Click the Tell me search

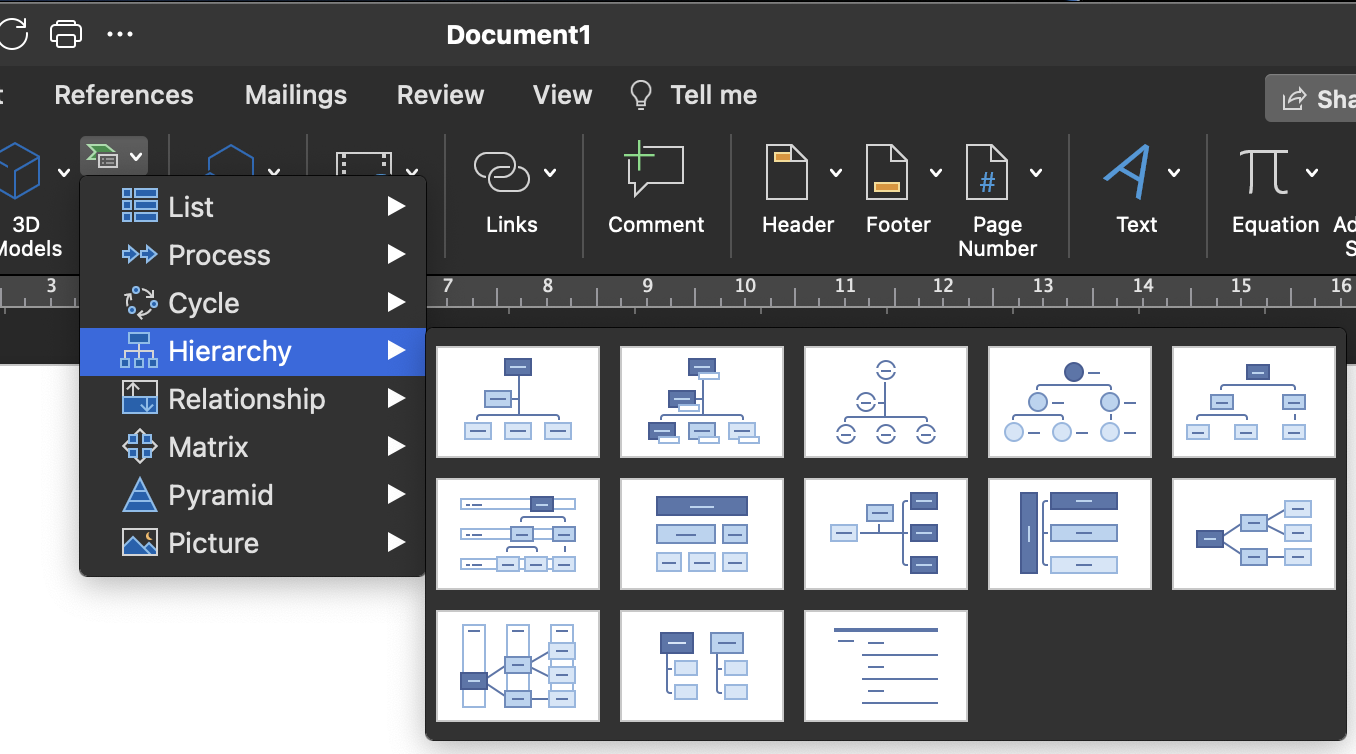(692, 95)
